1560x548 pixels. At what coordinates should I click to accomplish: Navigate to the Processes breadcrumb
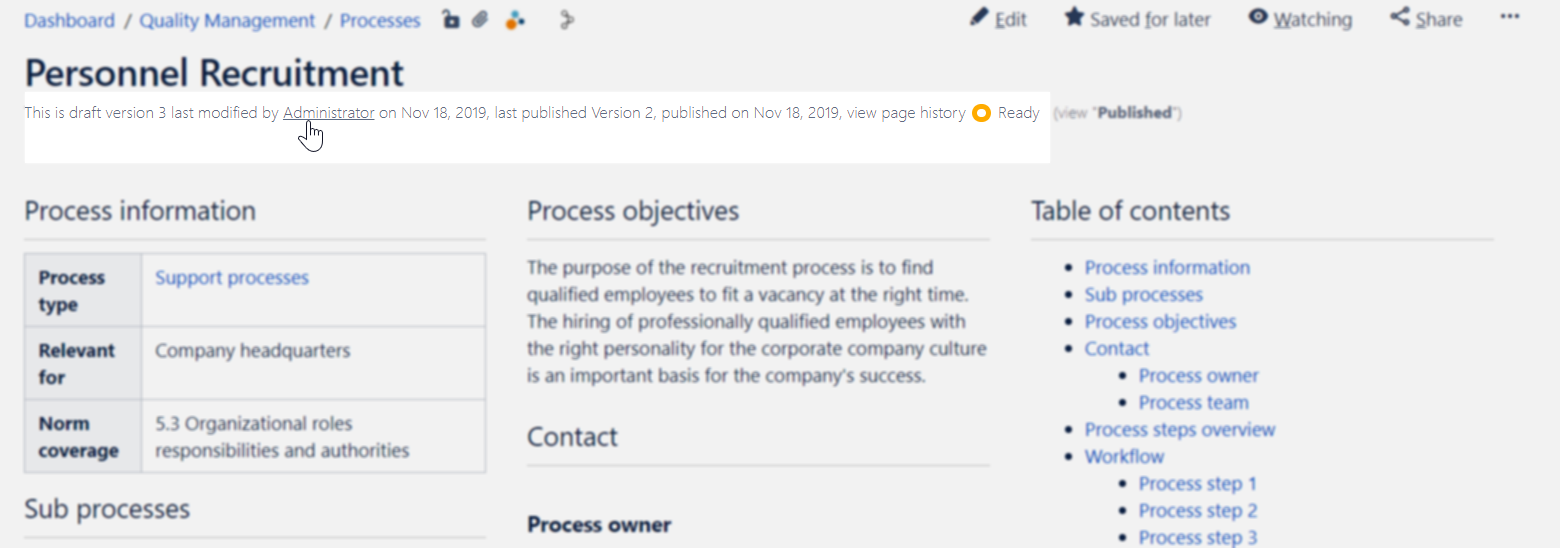[x=380, y=20]
